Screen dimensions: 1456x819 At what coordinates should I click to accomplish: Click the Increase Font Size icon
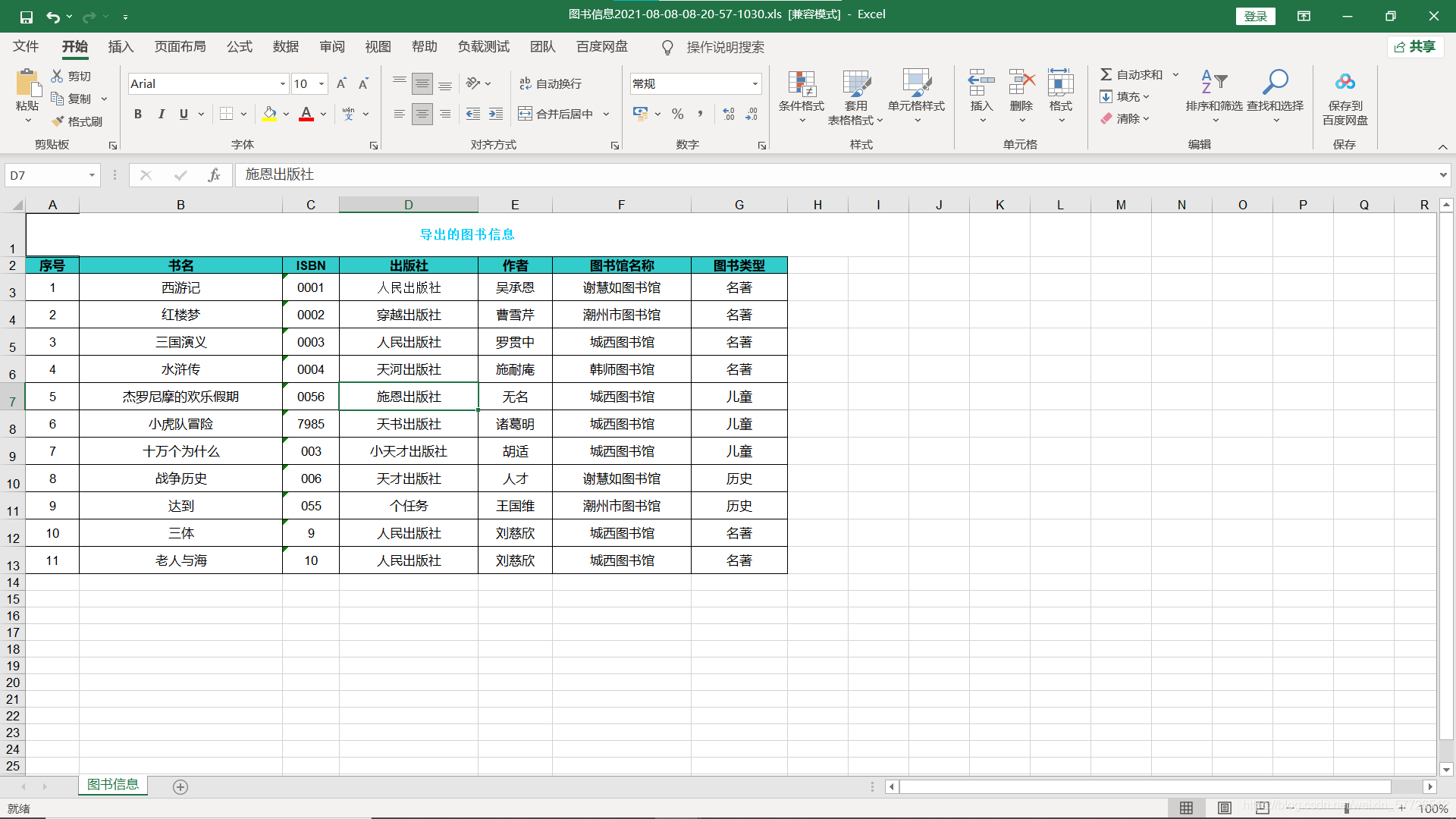coord(341,83)
